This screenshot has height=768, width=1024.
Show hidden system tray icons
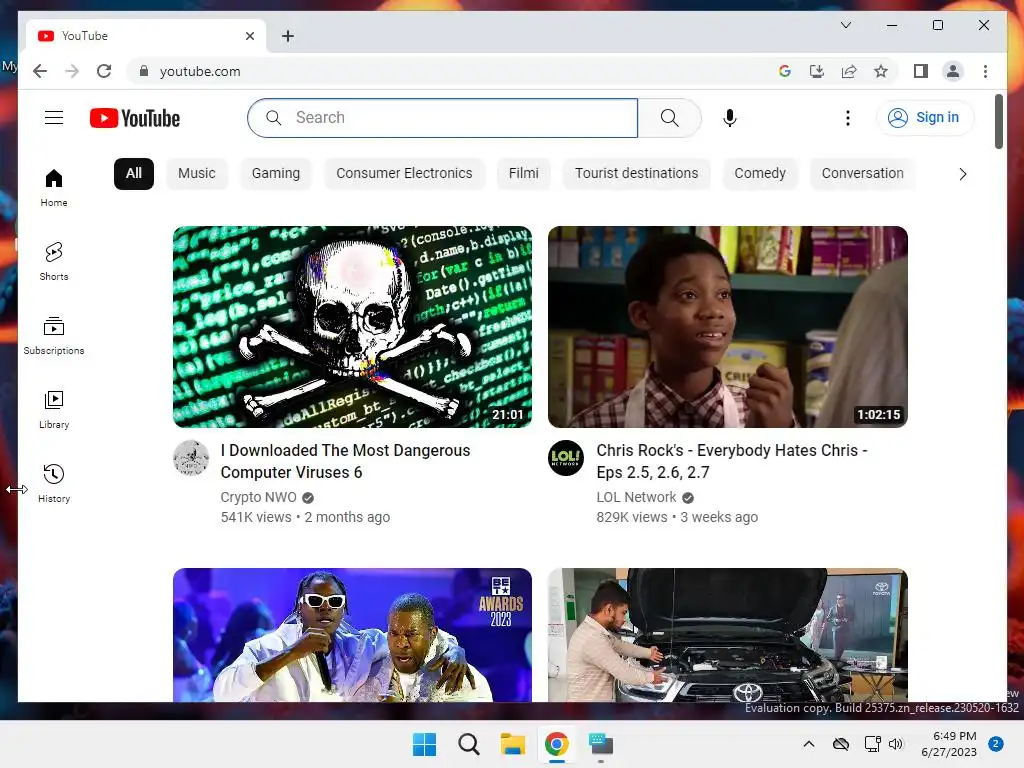point(808,744)
